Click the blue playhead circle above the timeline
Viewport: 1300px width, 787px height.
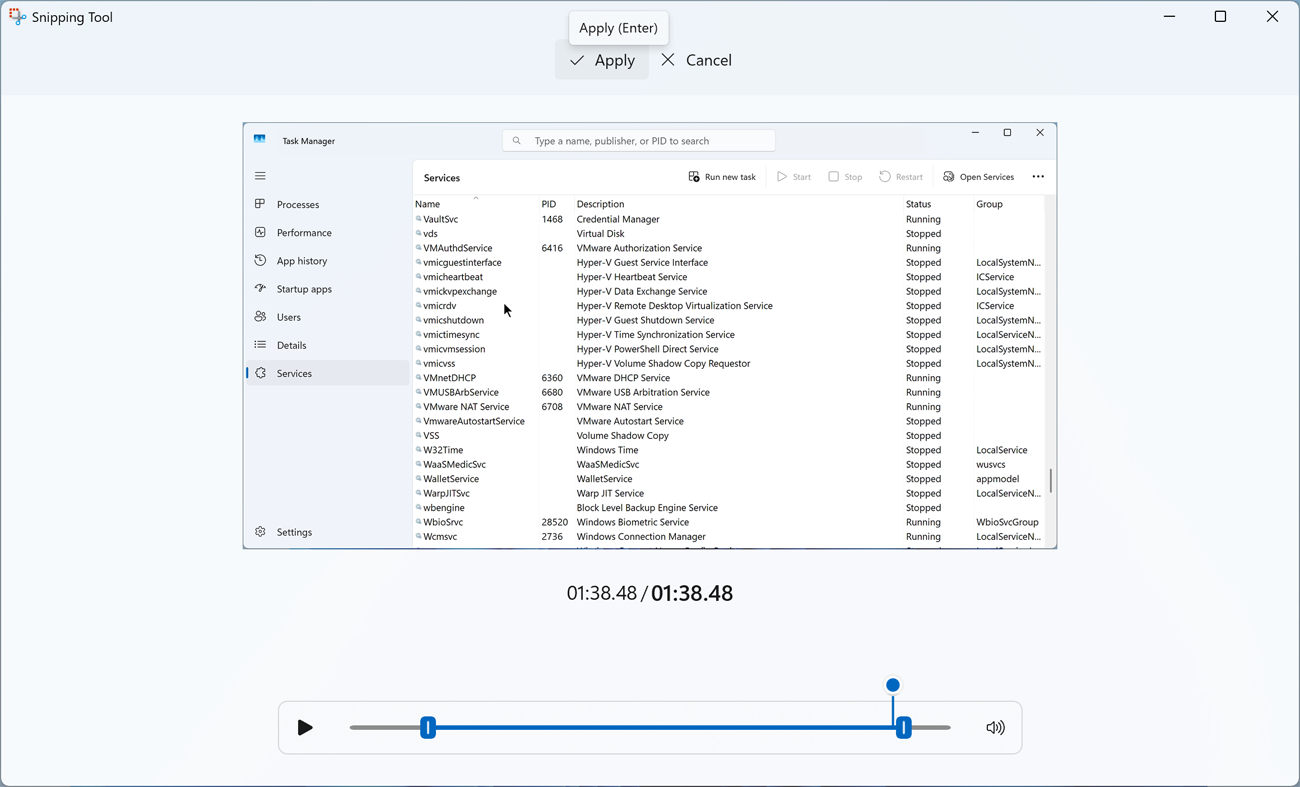pyautogui.click(x=893, y=685)
